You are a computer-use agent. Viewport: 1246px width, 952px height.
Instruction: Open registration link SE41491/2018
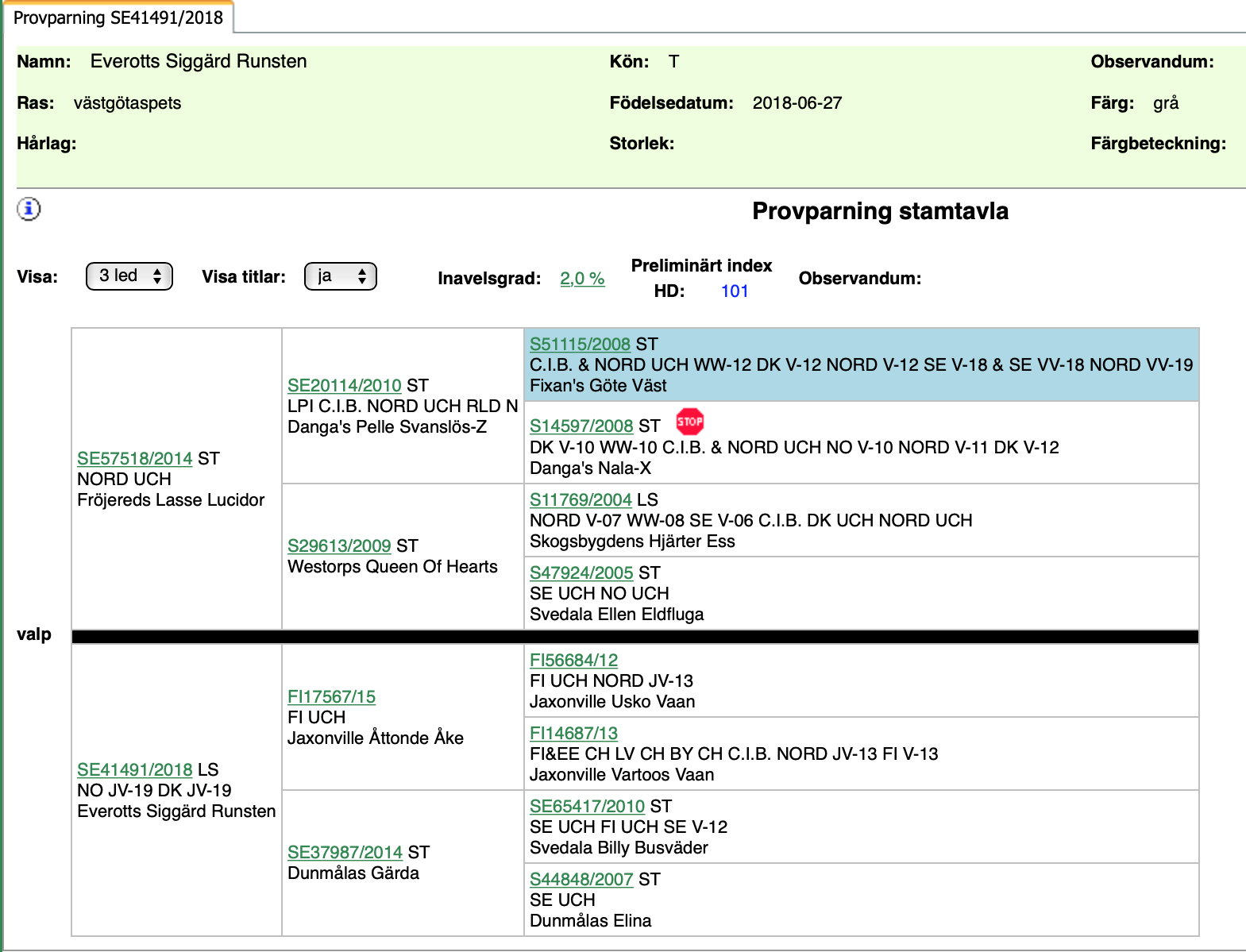[x=134, y=770]
